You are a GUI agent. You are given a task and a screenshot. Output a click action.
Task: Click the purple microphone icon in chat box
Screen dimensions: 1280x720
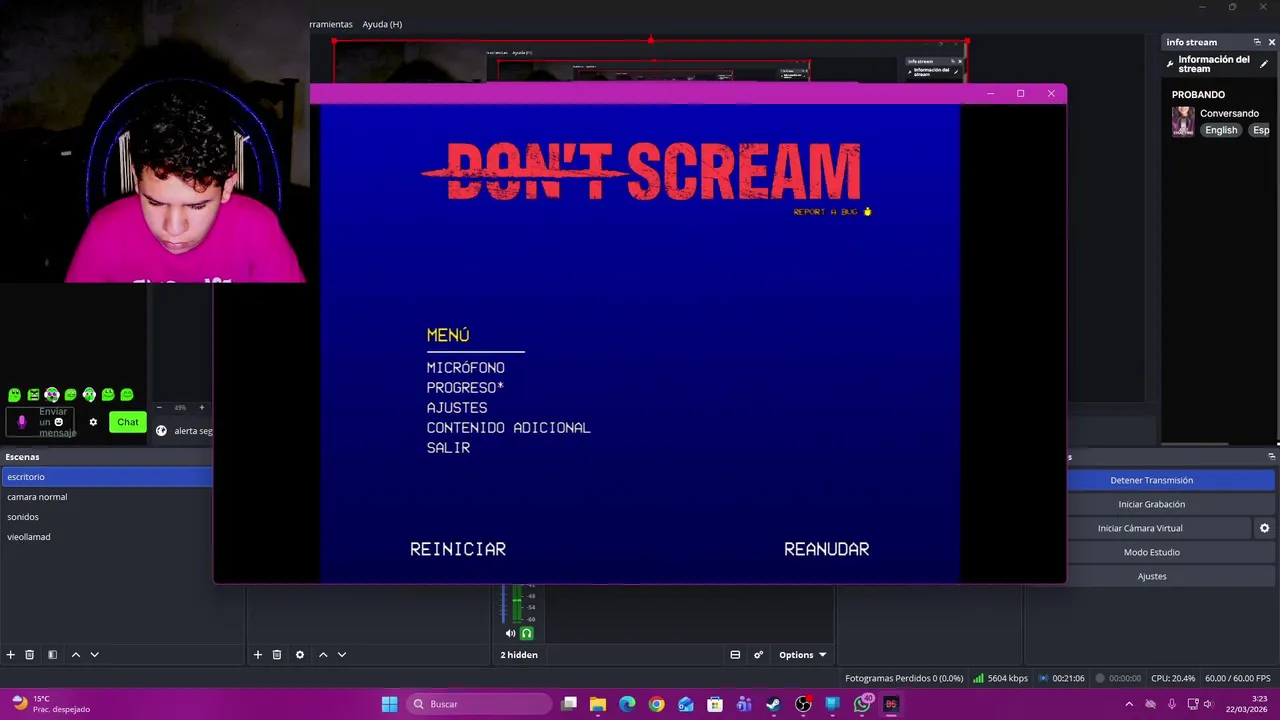point(22,422)
